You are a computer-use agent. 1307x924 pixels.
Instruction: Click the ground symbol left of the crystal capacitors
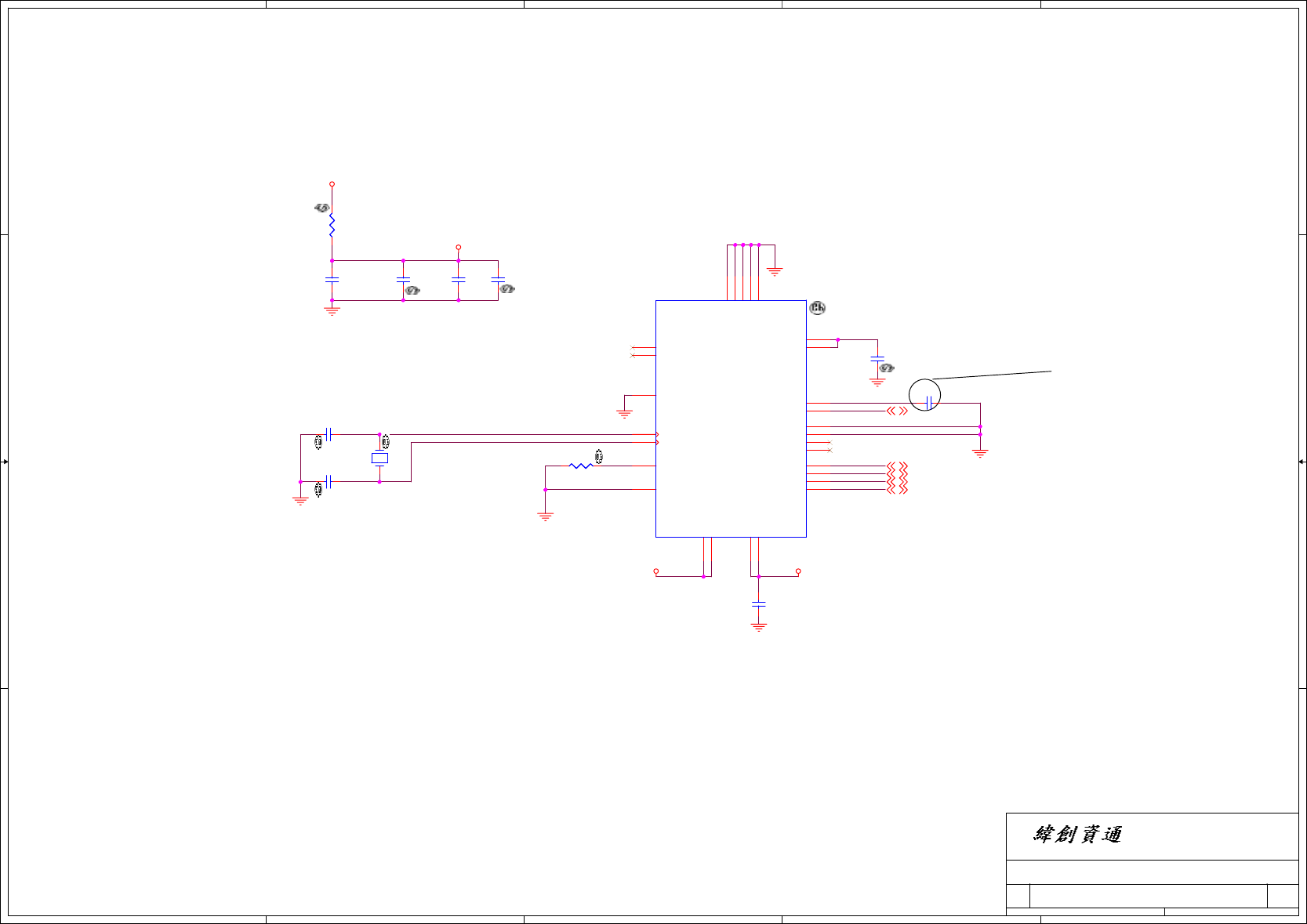(300, 501)
